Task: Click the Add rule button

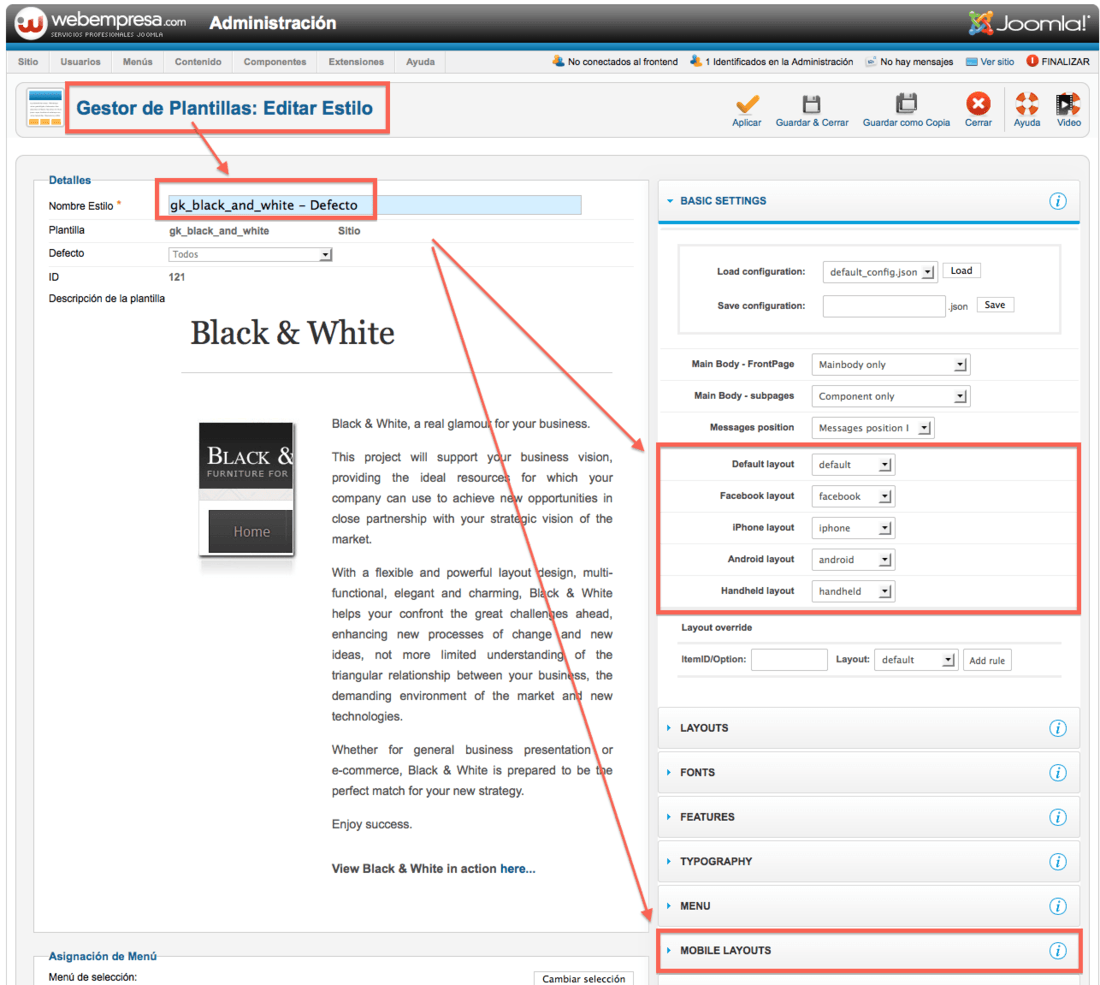Action: 987,660
